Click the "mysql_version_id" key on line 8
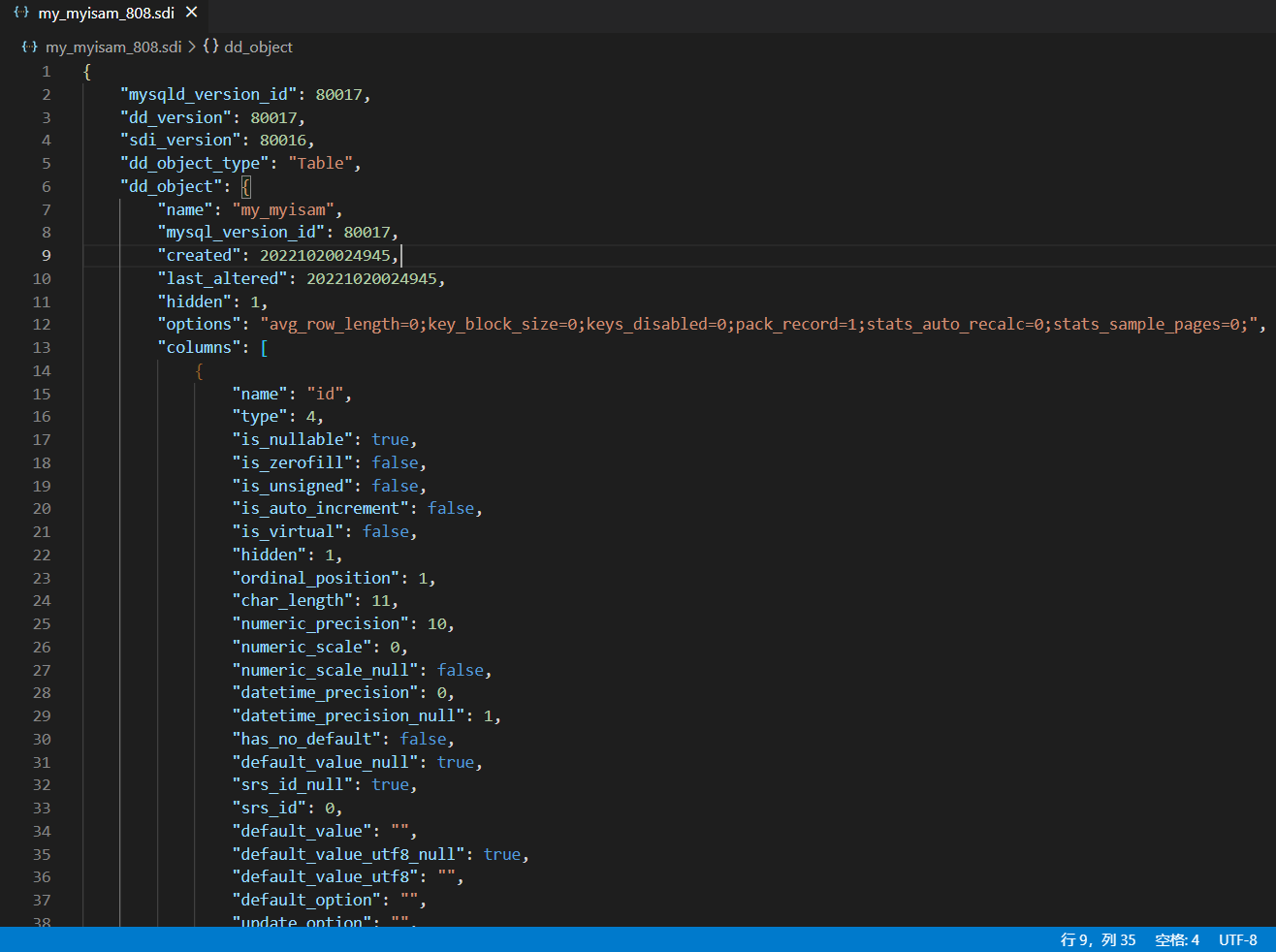Viewport: 1276px width, 952px height. pyautogui.click(x=241, y=233)
